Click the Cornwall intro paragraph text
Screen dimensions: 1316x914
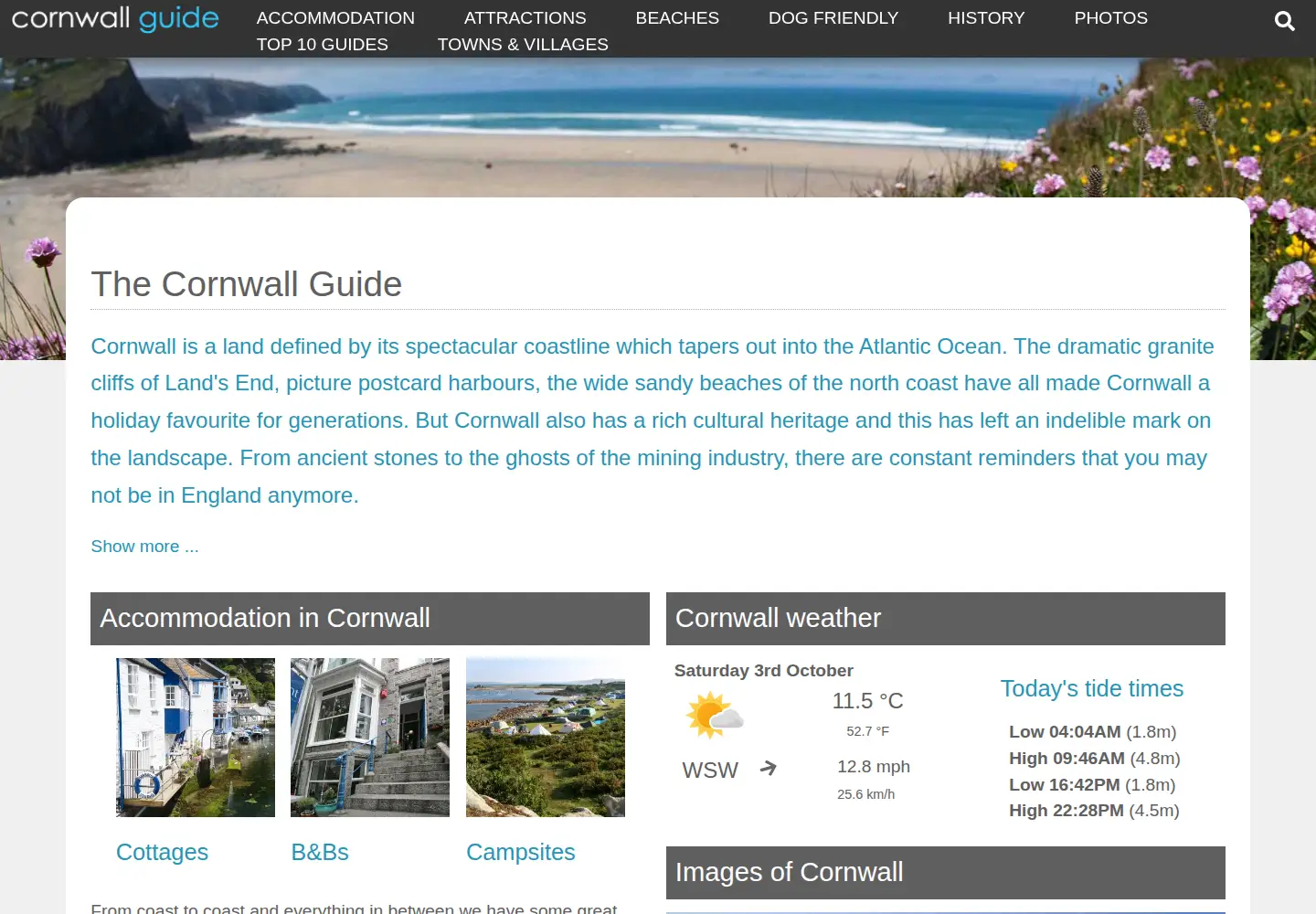653,421
